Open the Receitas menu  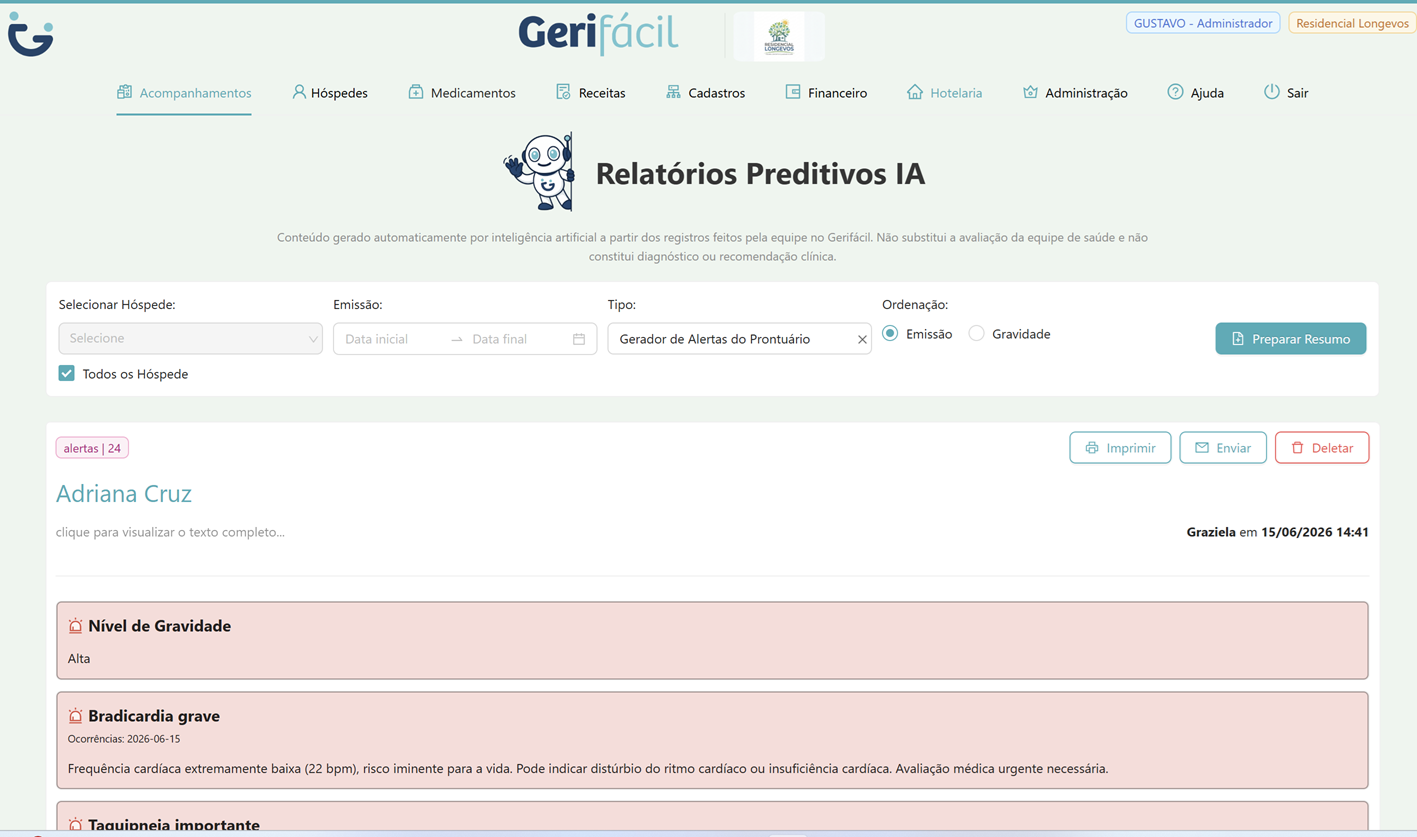(x=591, y=93)
